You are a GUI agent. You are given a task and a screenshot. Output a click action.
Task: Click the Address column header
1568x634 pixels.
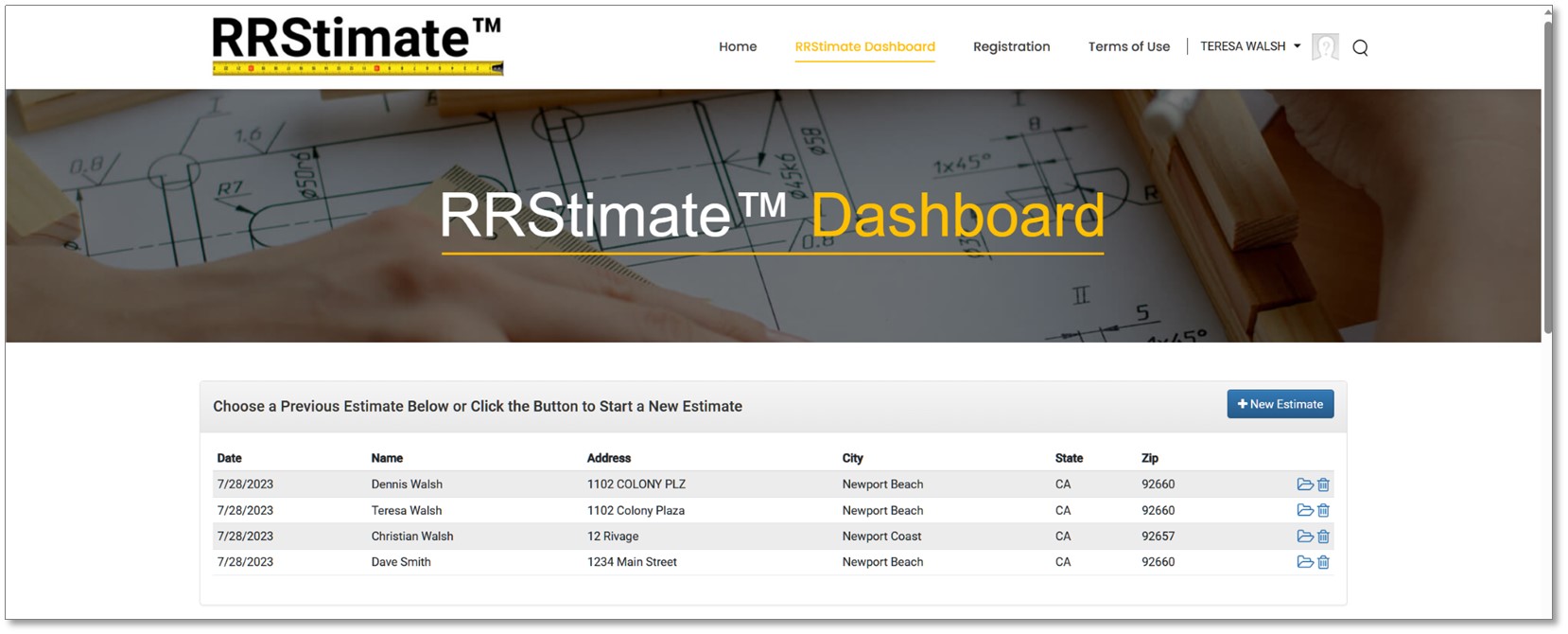coord(608,458)
